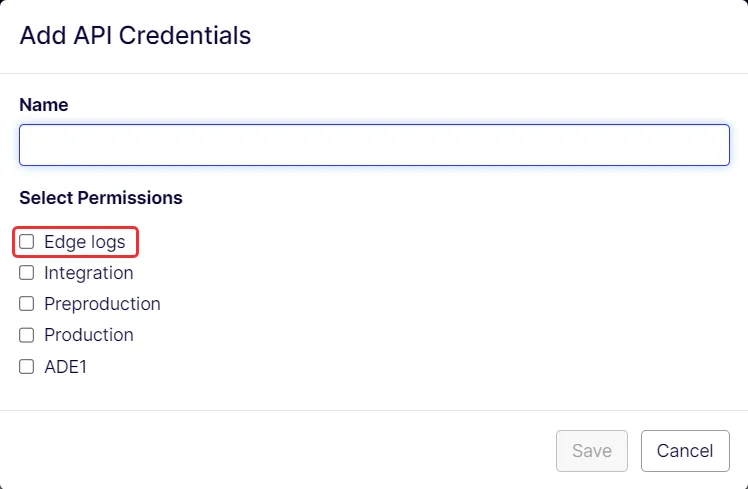This screenshot has width=748, height=489.
Task: Click the disabled Save button in footer
Action: (592, 451)
